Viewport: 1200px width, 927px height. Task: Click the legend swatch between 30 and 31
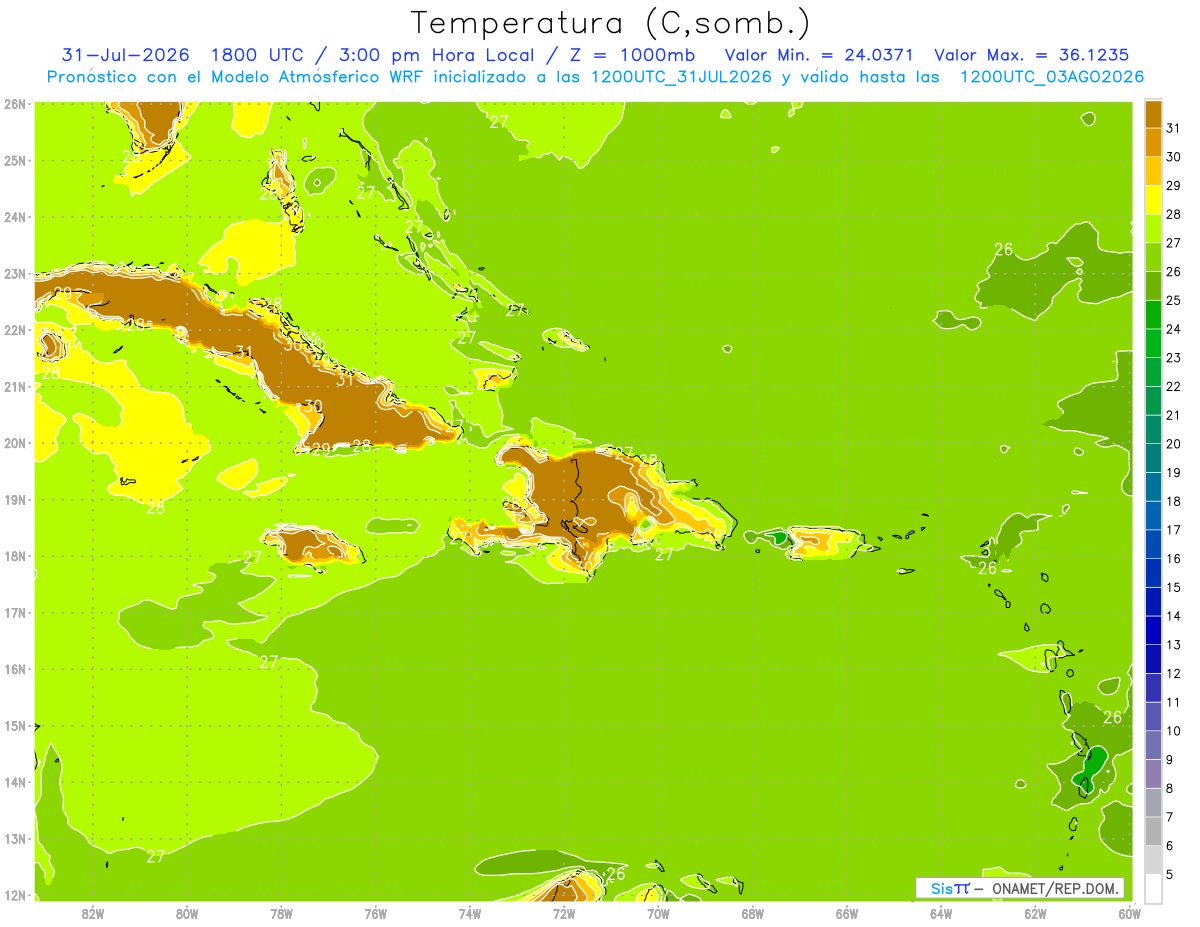1153,142
